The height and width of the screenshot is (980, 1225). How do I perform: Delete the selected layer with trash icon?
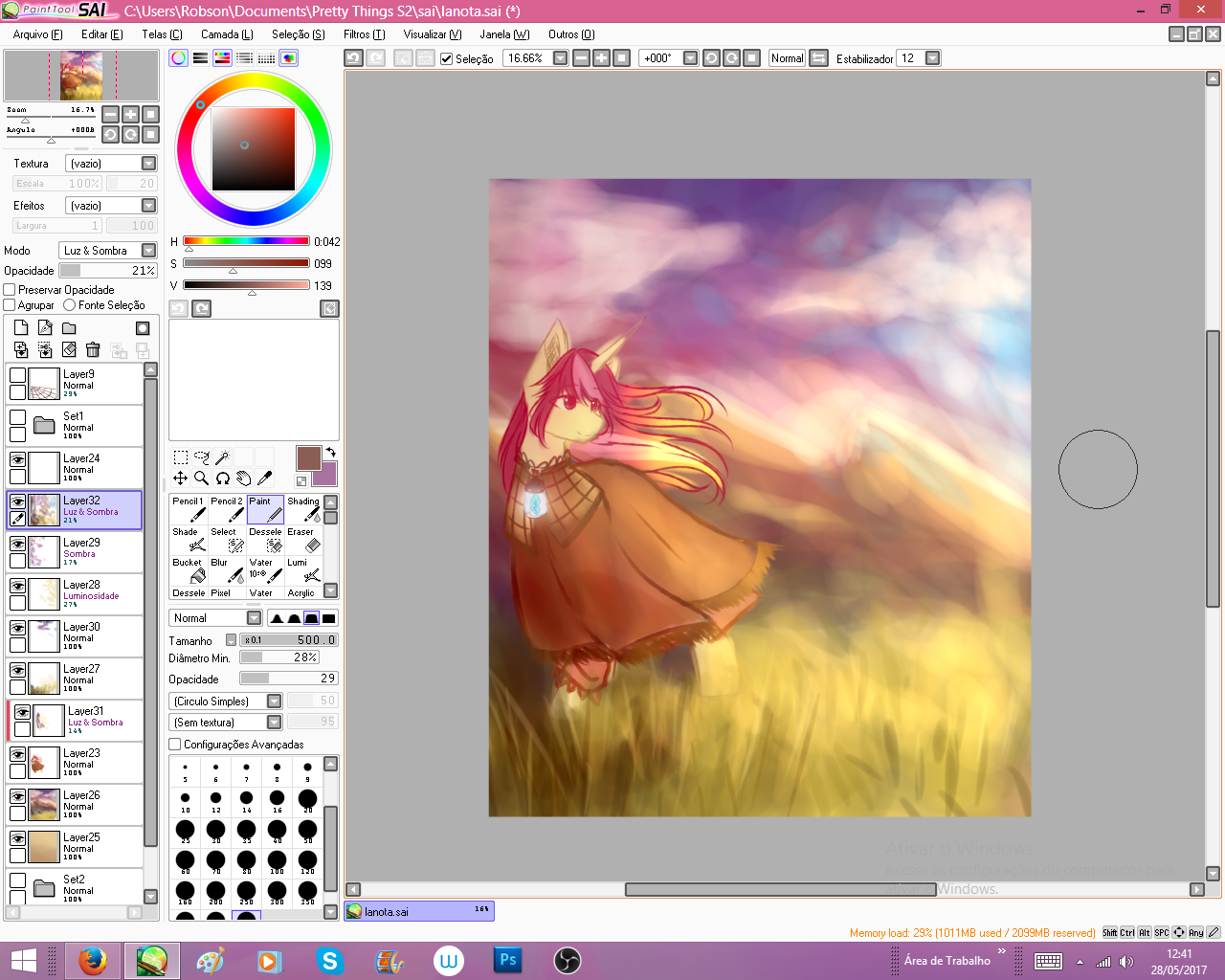(93, 350)
